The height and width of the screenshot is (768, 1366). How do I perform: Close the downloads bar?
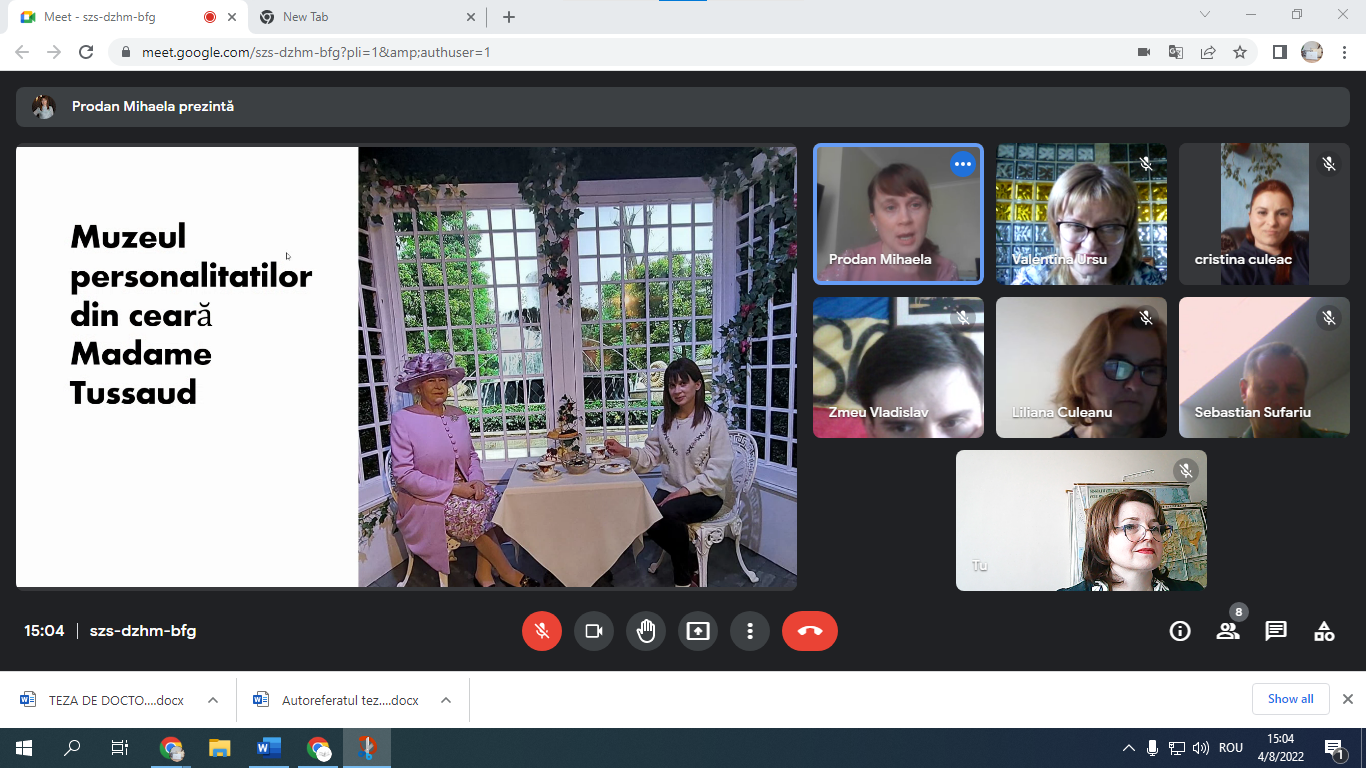coord(1347,699)
